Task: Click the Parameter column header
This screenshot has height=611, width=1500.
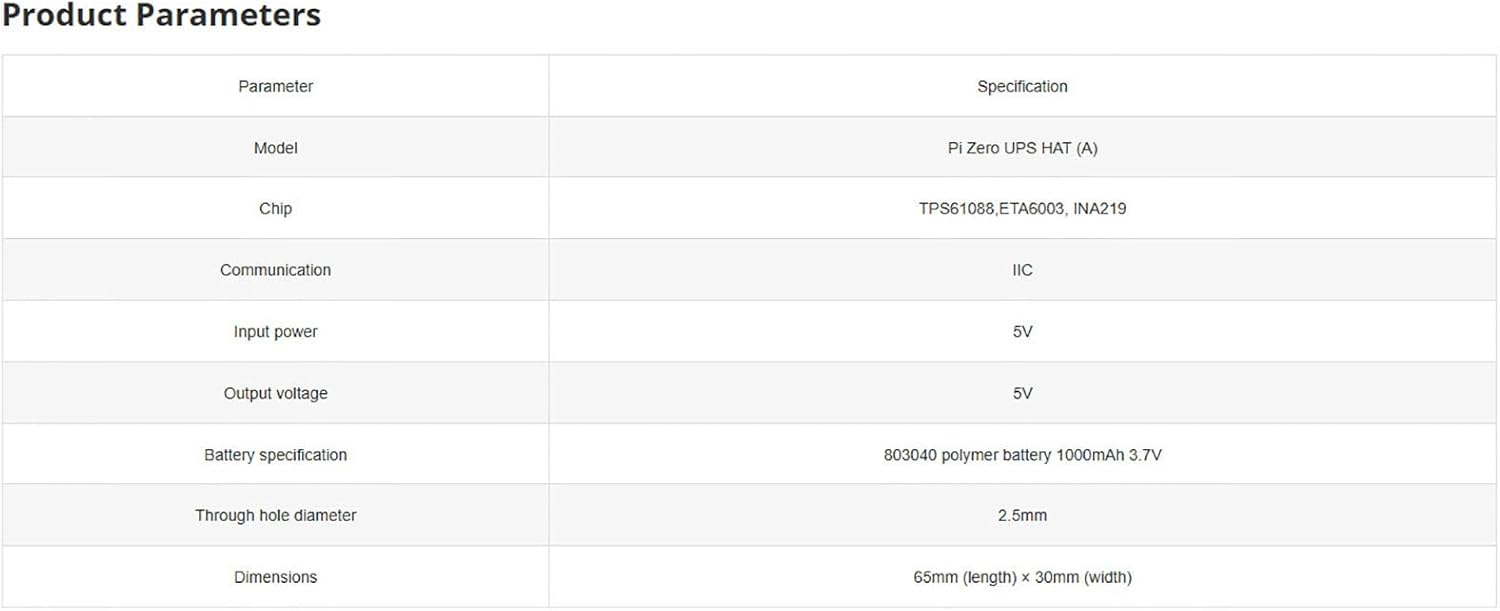Action: (x=275, y=87)
